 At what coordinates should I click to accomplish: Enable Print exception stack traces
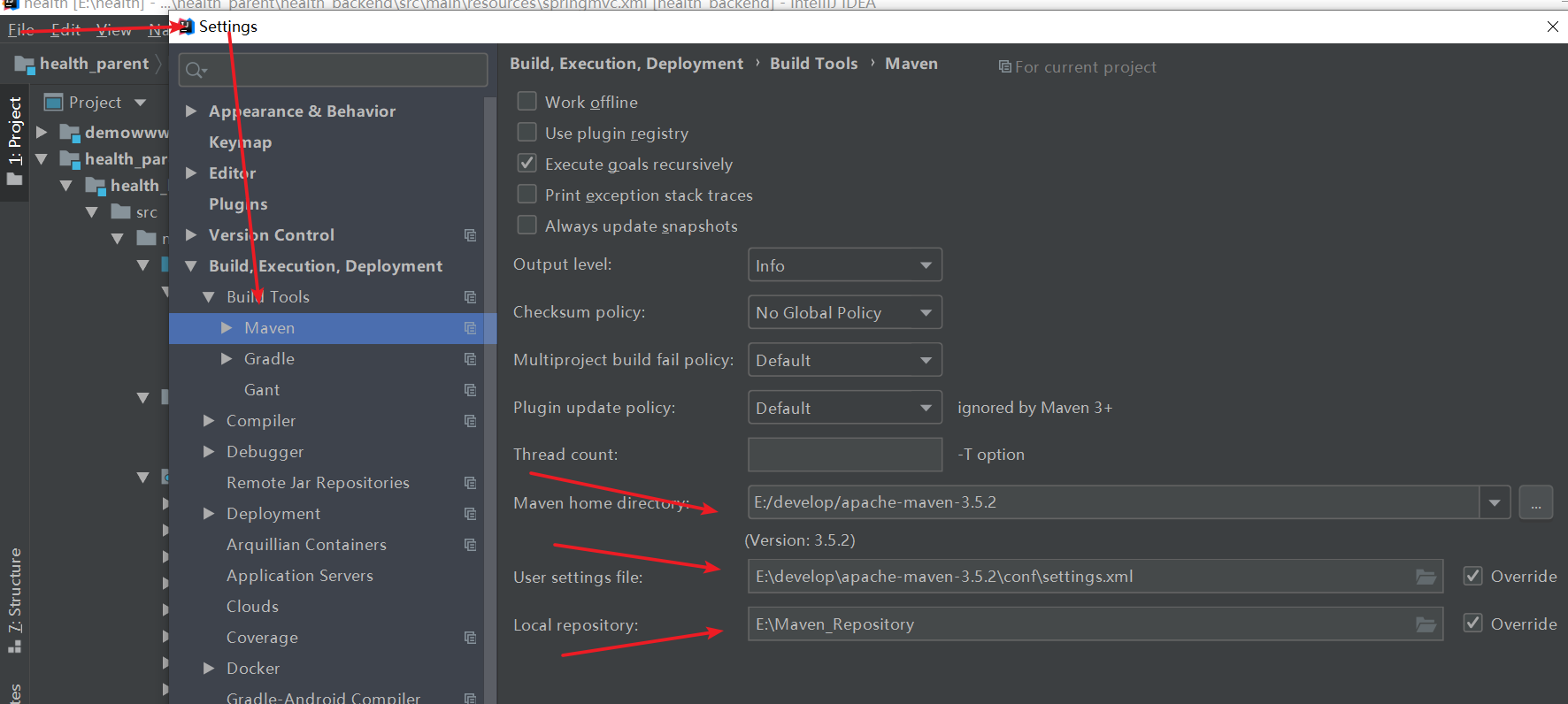(x=527, y=195)
